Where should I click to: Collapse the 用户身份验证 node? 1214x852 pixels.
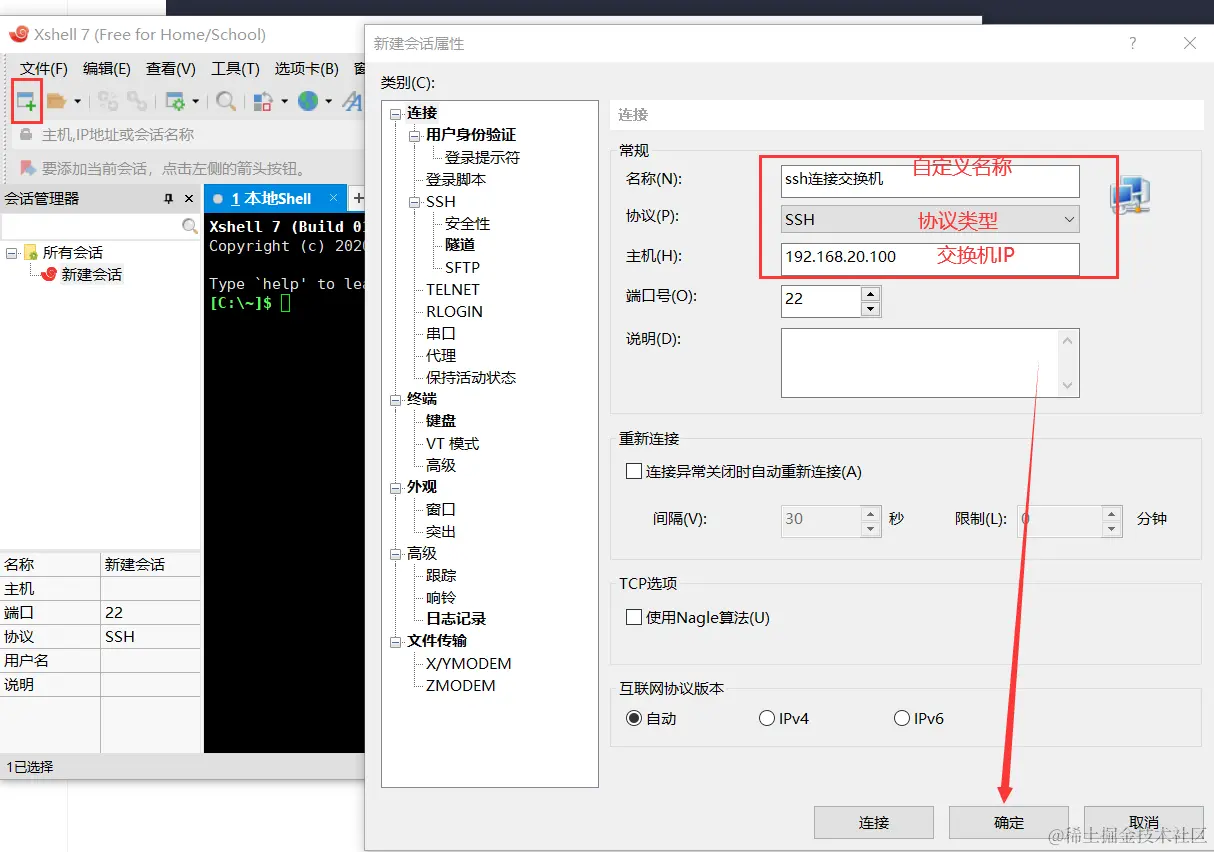(x=415, y=135)
